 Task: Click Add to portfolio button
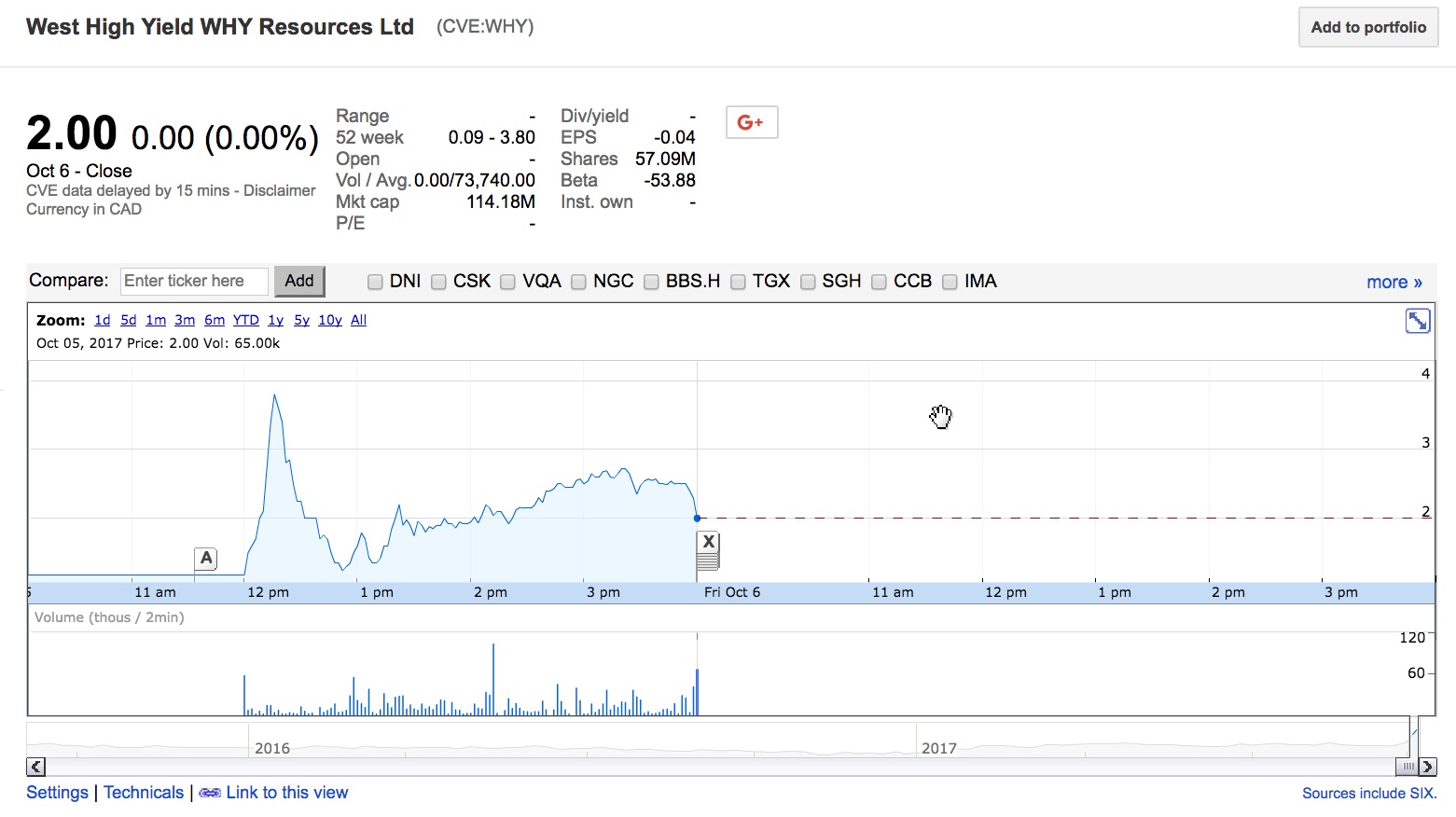1367,27
